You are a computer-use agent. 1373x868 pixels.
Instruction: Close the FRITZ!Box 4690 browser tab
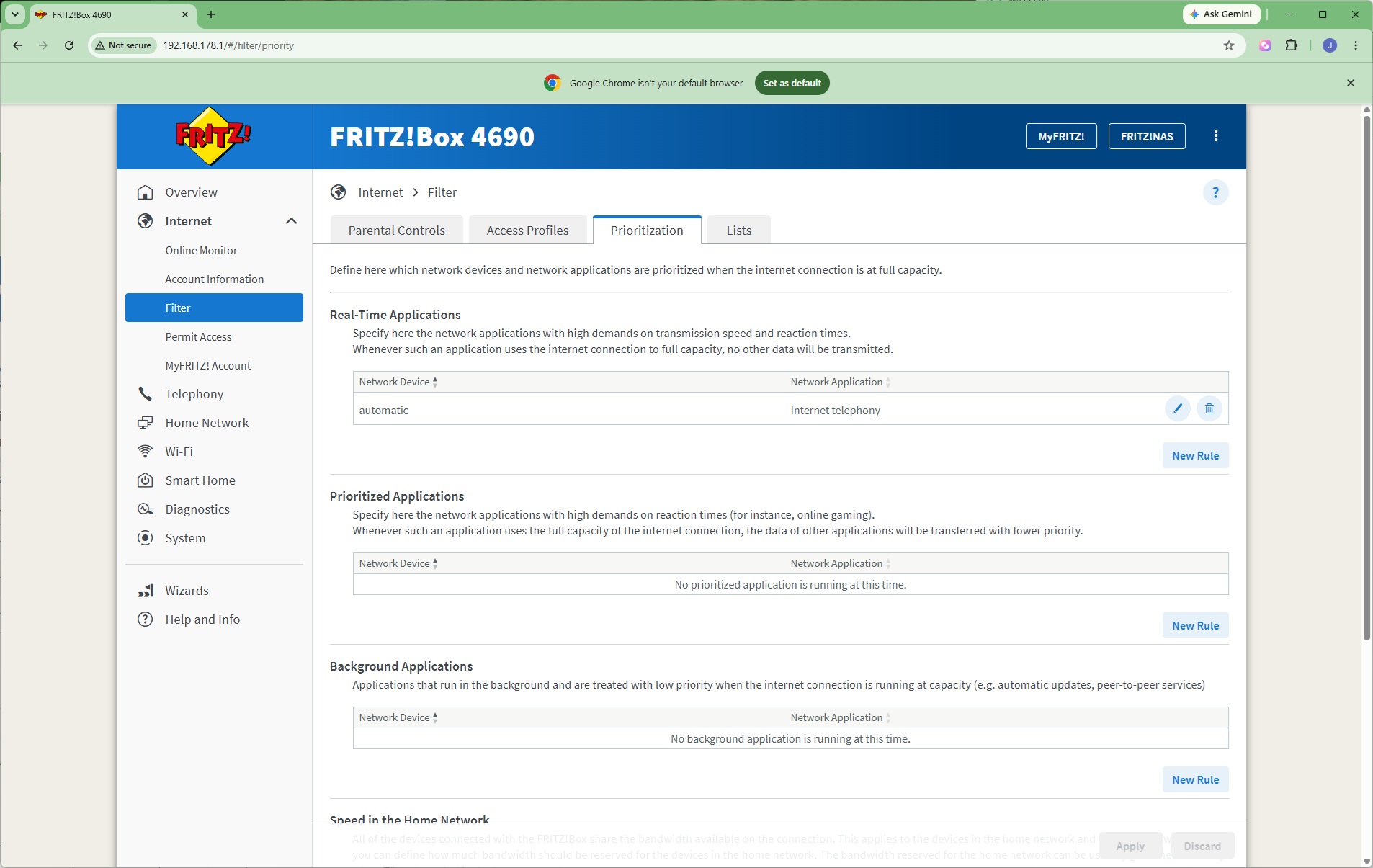185,14
